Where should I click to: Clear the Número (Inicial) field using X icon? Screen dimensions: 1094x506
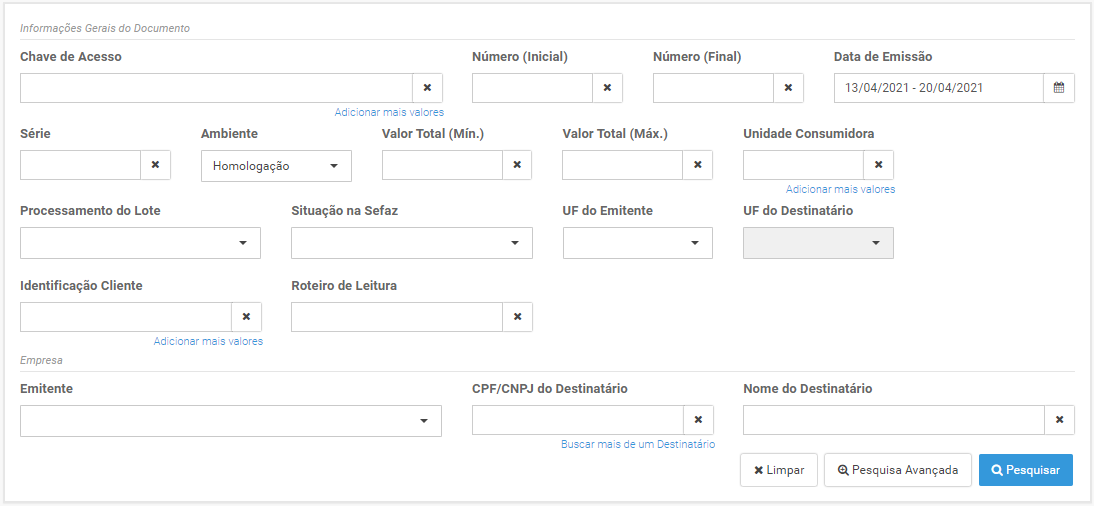(x=608, y=88)
